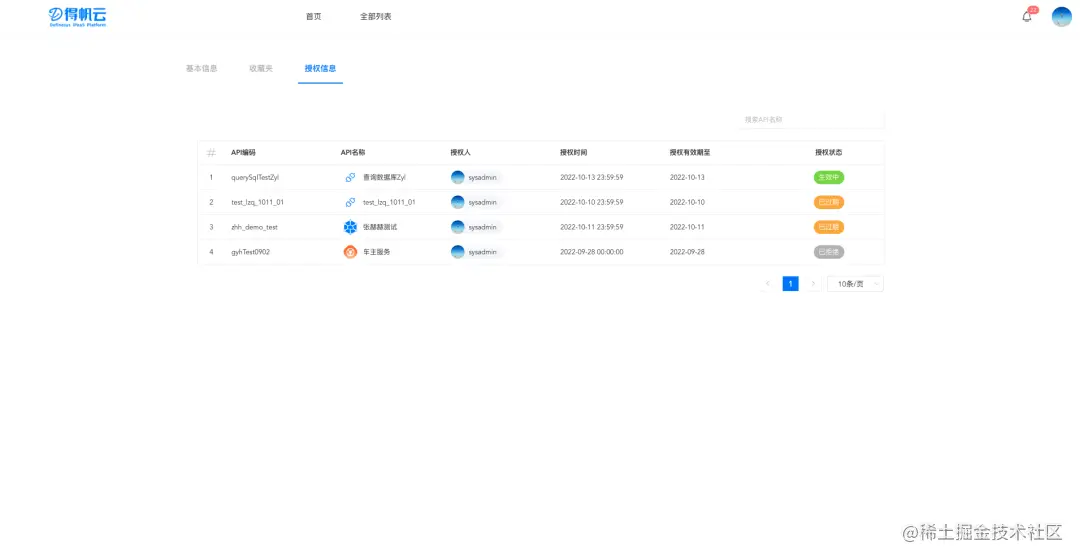Click sysadmin avatar in zhh_demo_test row
The width and height of the screenshot is (1080, 560).
457,227
